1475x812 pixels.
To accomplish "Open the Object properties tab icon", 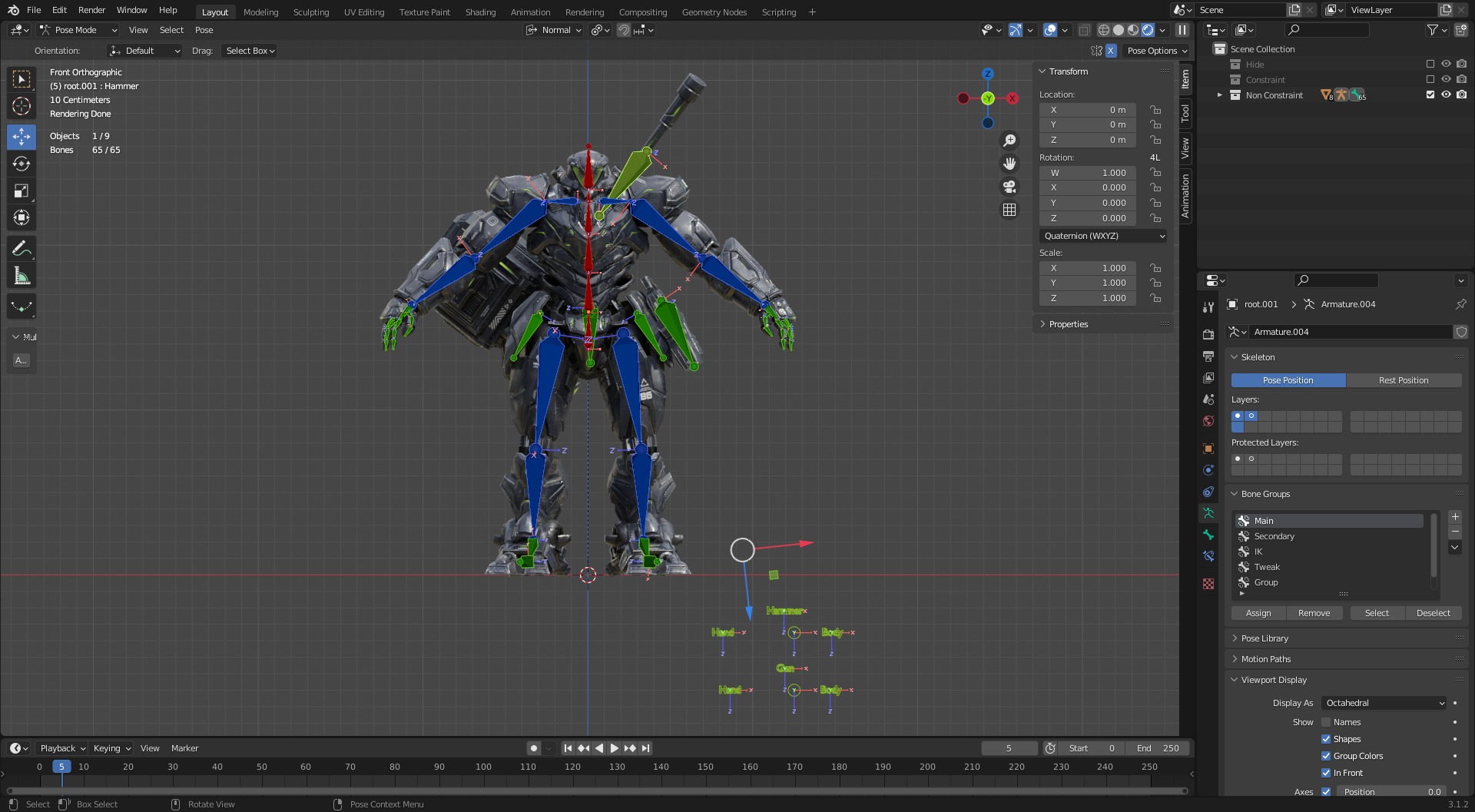I will pos(1208,449).
